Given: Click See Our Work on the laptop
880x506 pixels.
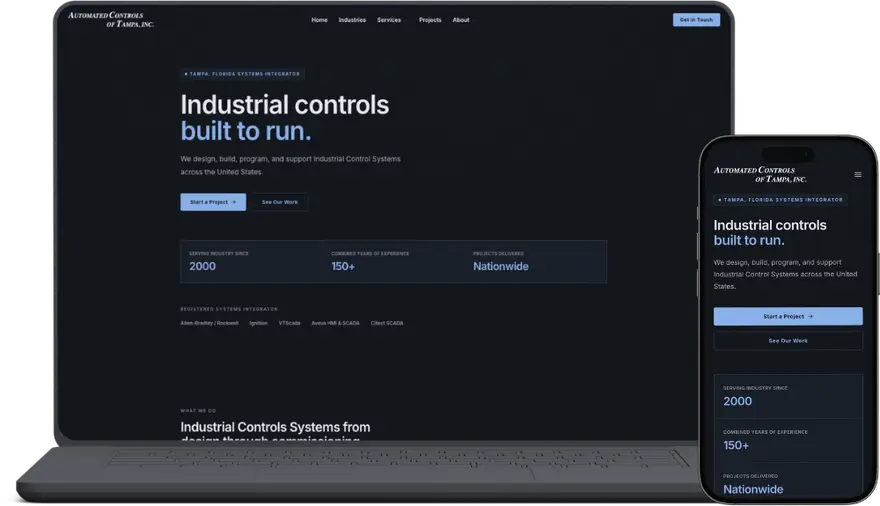Looking at the screenshot, I should tap(279, 202).
